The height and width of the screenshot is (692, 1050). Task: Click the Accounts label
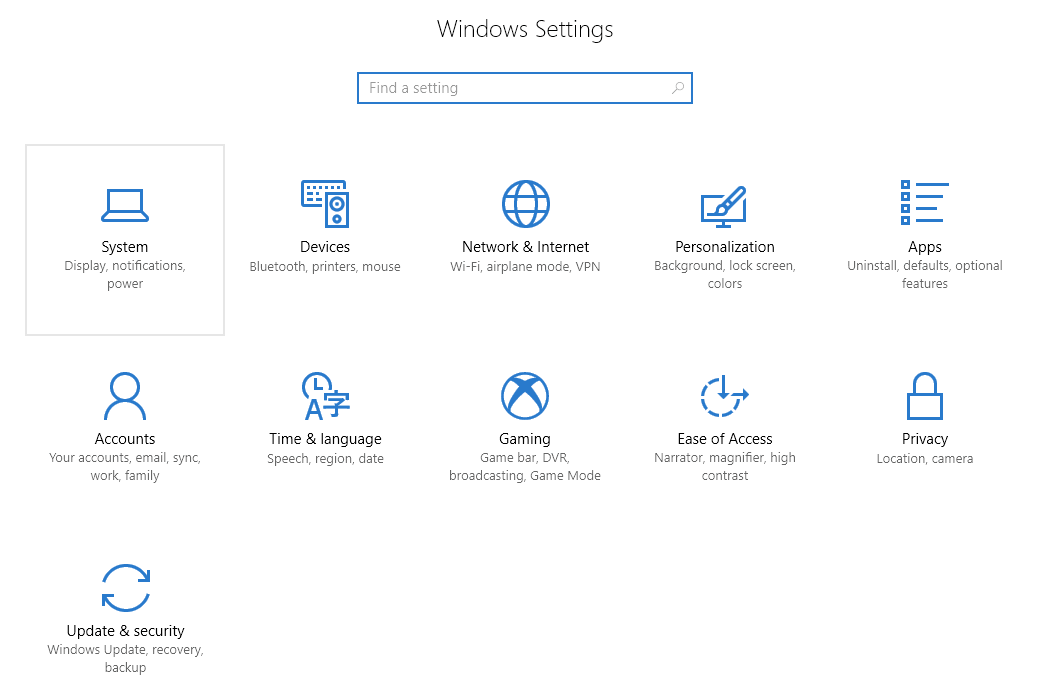(x=125, y=439)
